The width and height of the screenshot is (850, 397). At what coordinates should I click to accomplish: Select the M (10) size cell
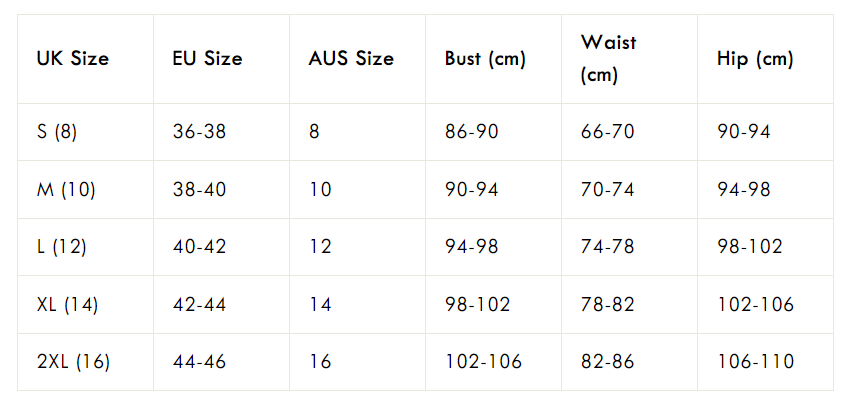[86, 190]
